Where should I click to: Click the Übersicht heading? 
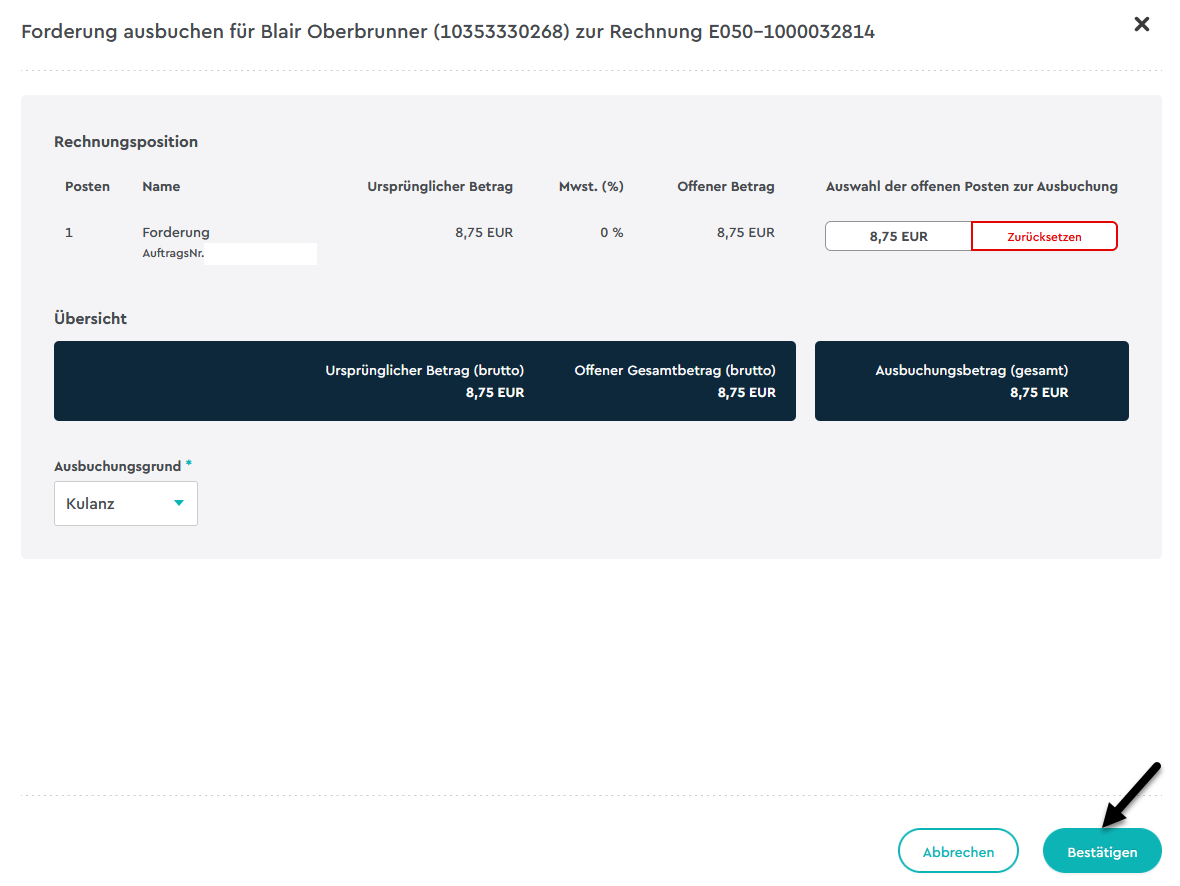click(x=90, y=318)
